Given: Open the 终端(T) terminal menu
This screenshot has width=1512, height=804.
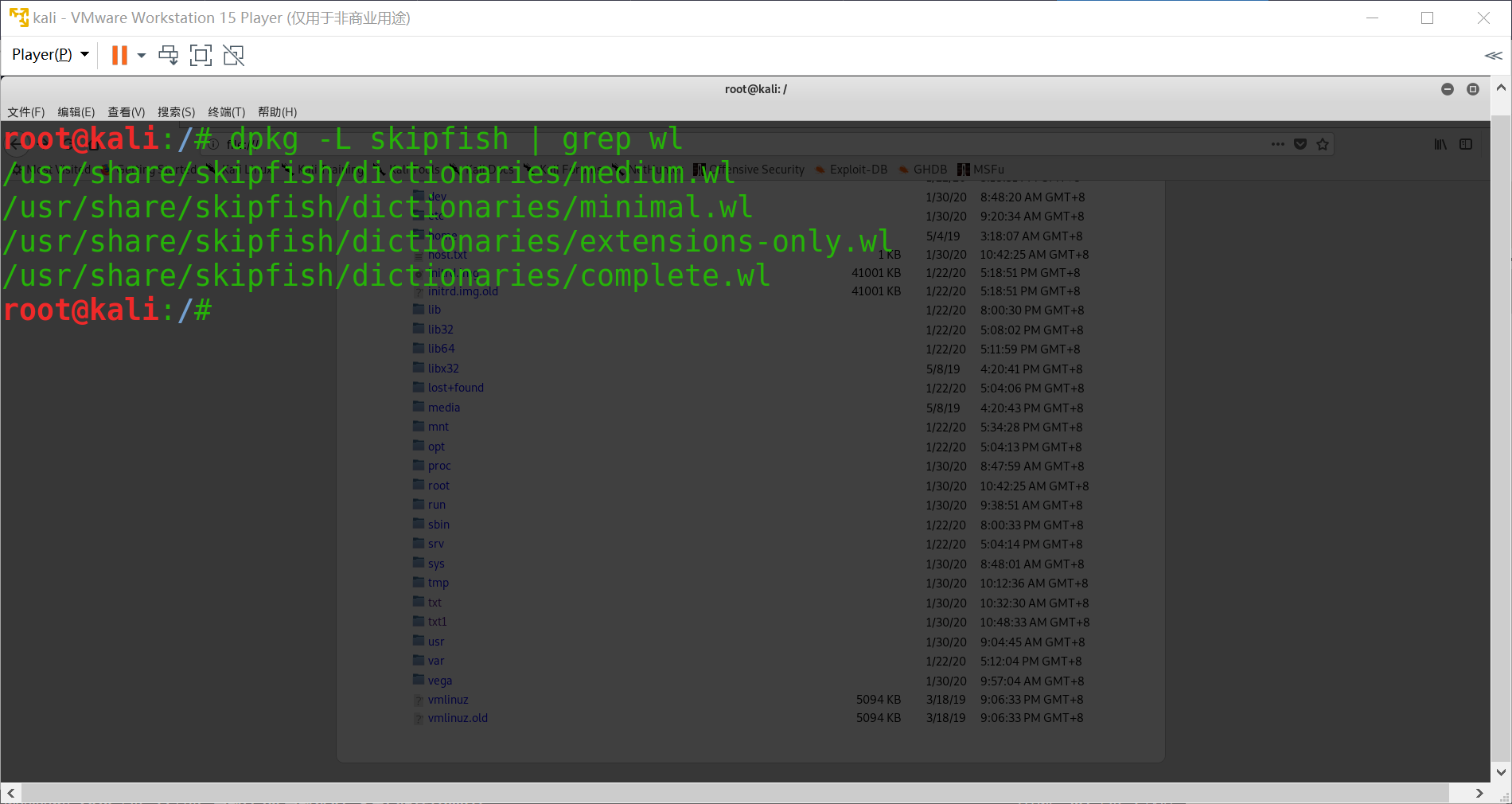Looking at the screenshot, I should 227,112.
